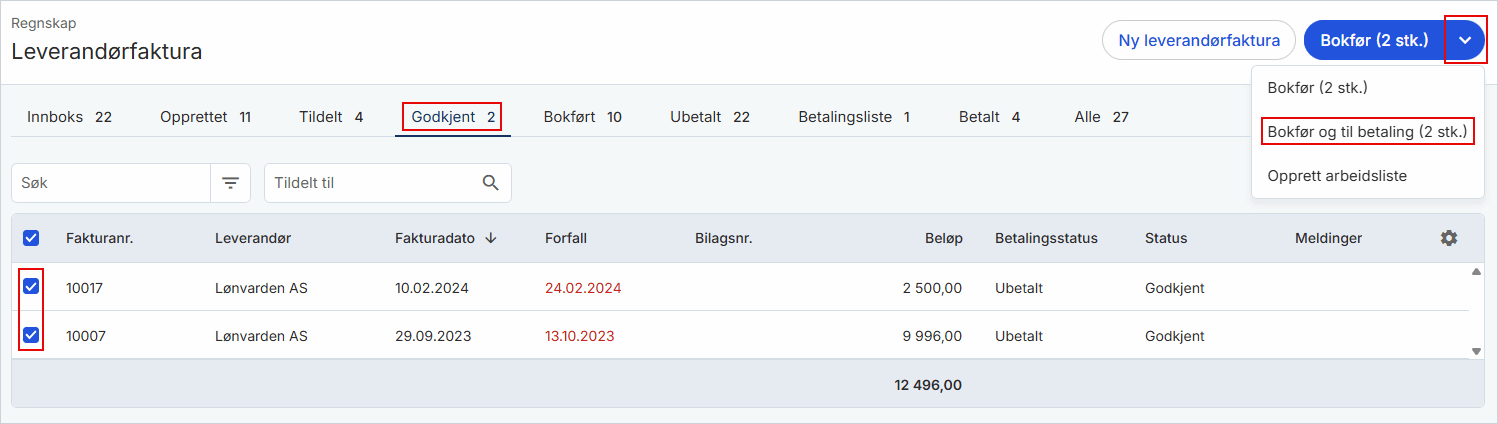Click the main Bokfør (2 stk.) button

1374,41
